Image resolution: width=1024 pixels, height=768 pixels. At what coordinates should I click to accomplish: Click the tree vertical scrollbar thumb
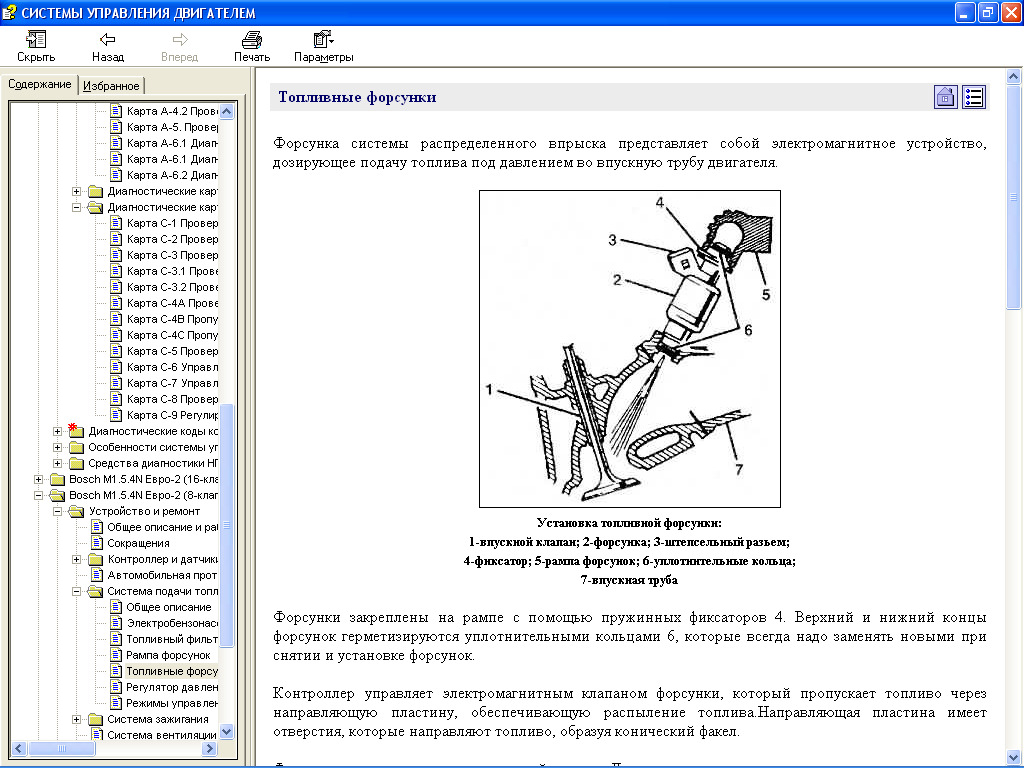(227, 526)
